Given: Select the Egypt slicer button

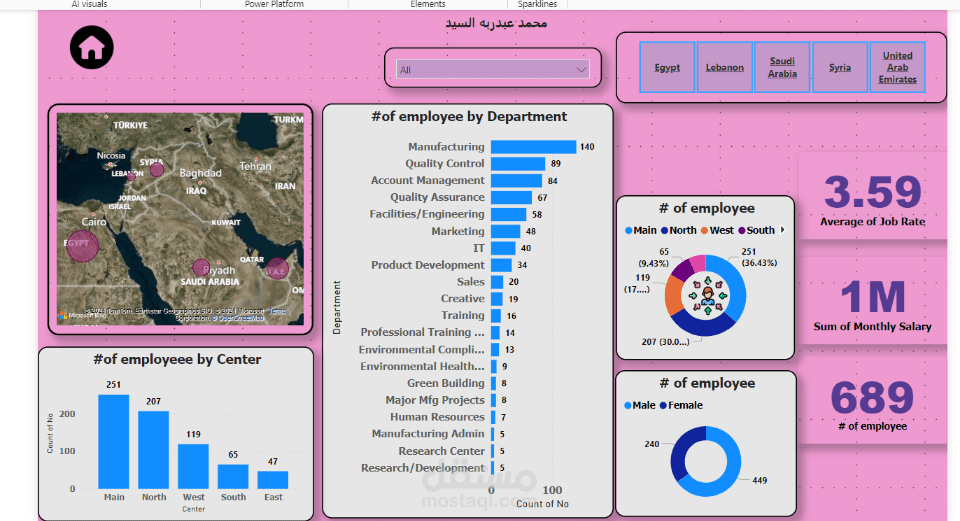Looking at the screenshot, I should (x=667, y=67).
